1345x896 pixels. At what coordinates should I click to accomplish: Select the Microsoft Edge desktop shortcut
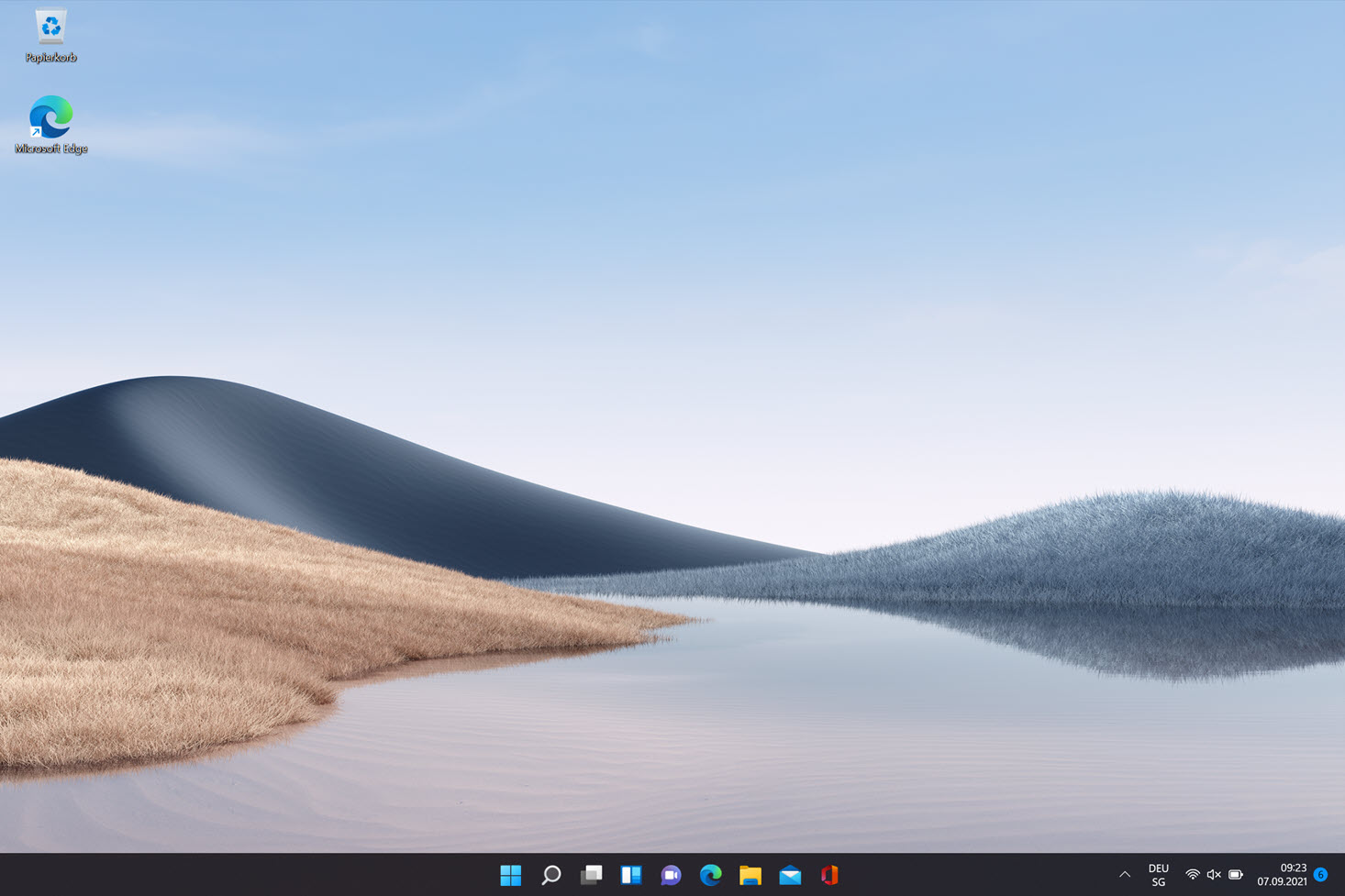50,125
